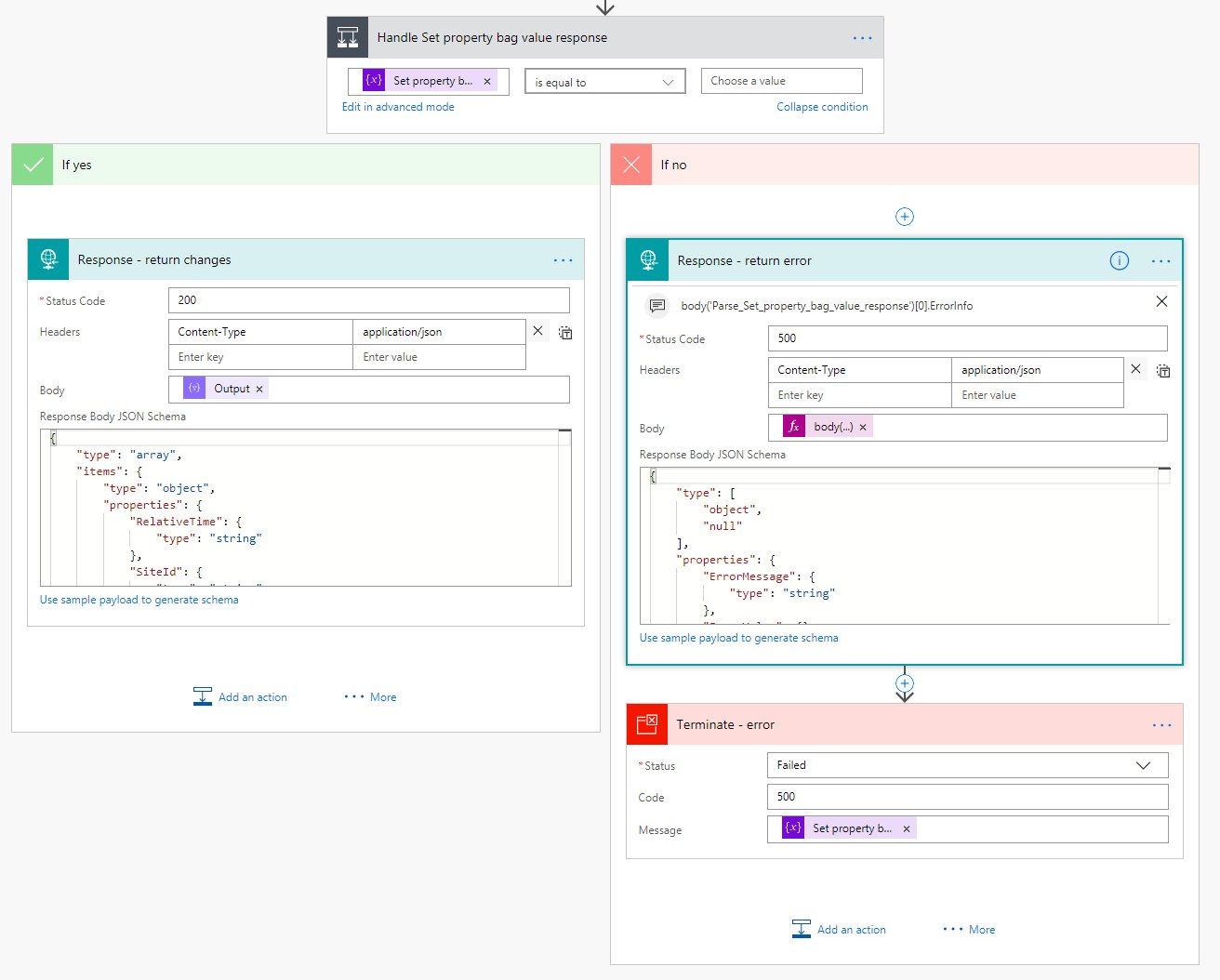Click Edit in advanced mode link

tap(398, 107)
